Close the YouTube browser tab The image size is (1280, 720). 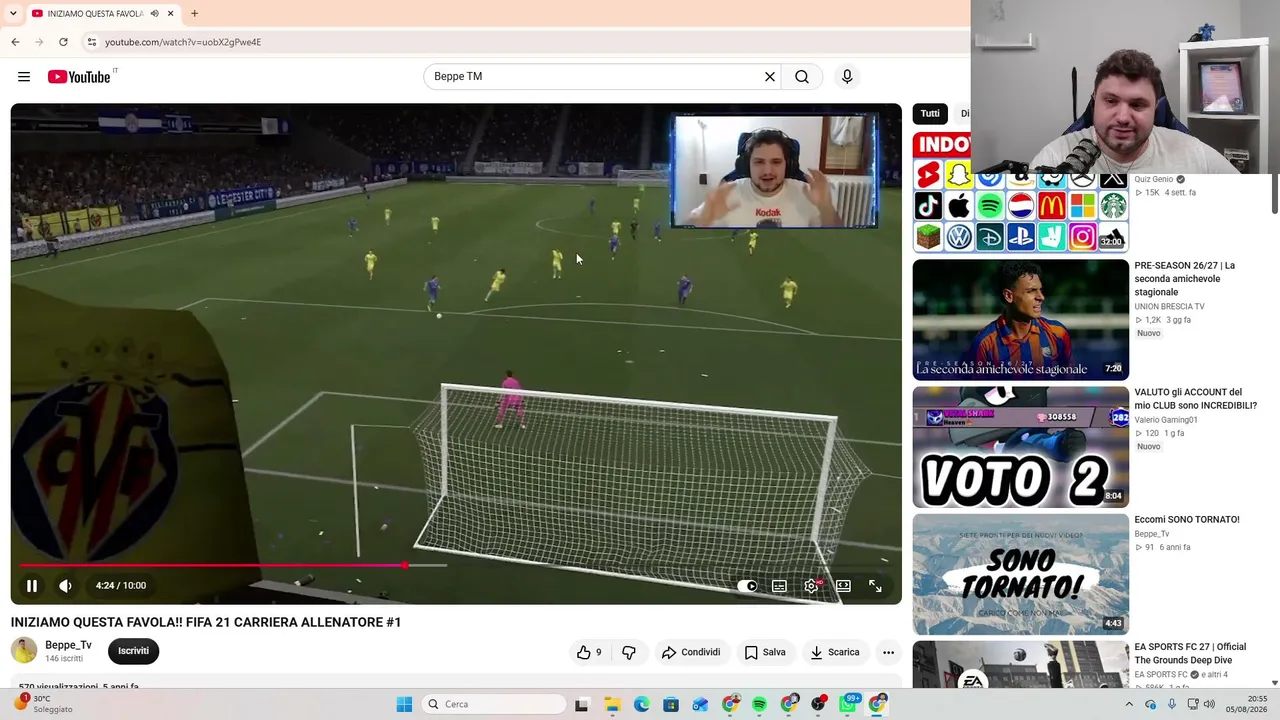pyautogui.click(x=170, y=13)
